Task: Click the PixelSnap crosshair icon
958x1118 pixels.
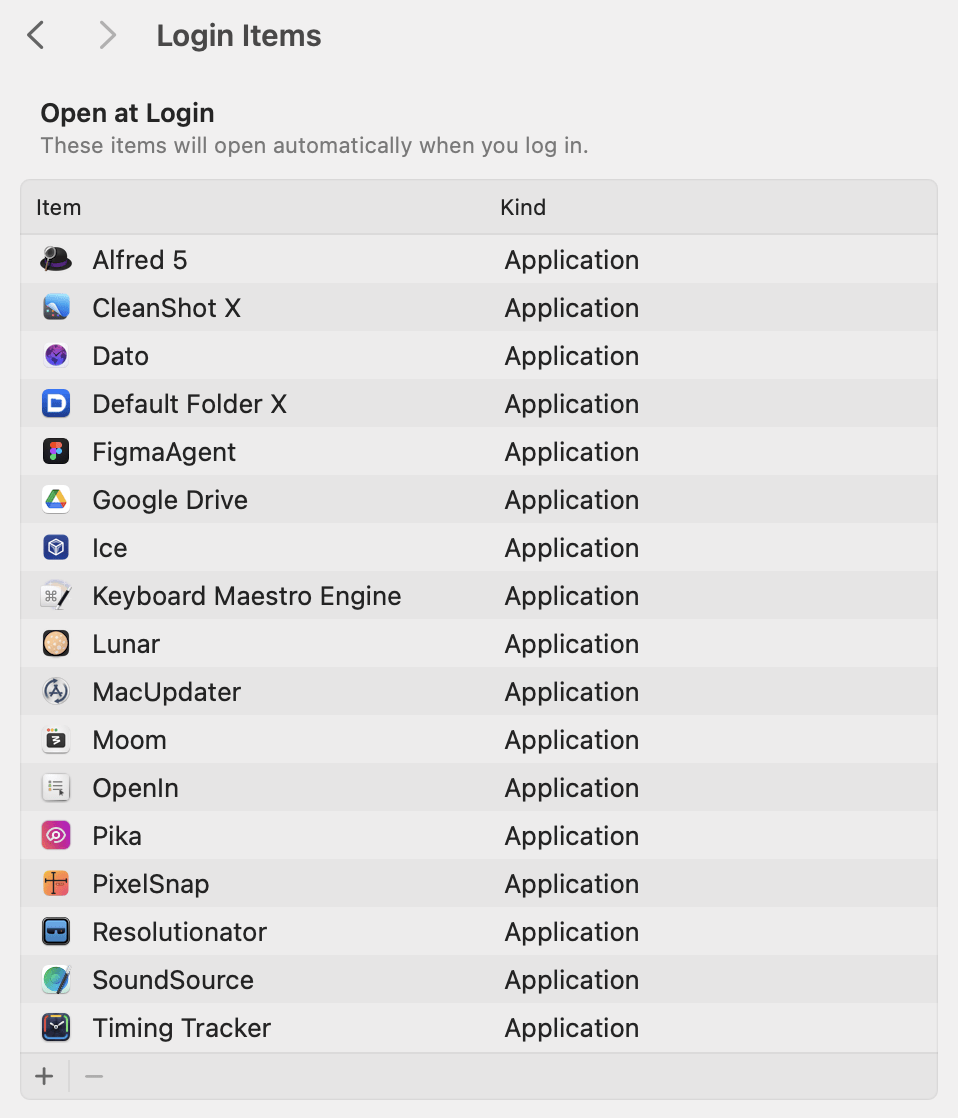Action: (x=56, y=883)
